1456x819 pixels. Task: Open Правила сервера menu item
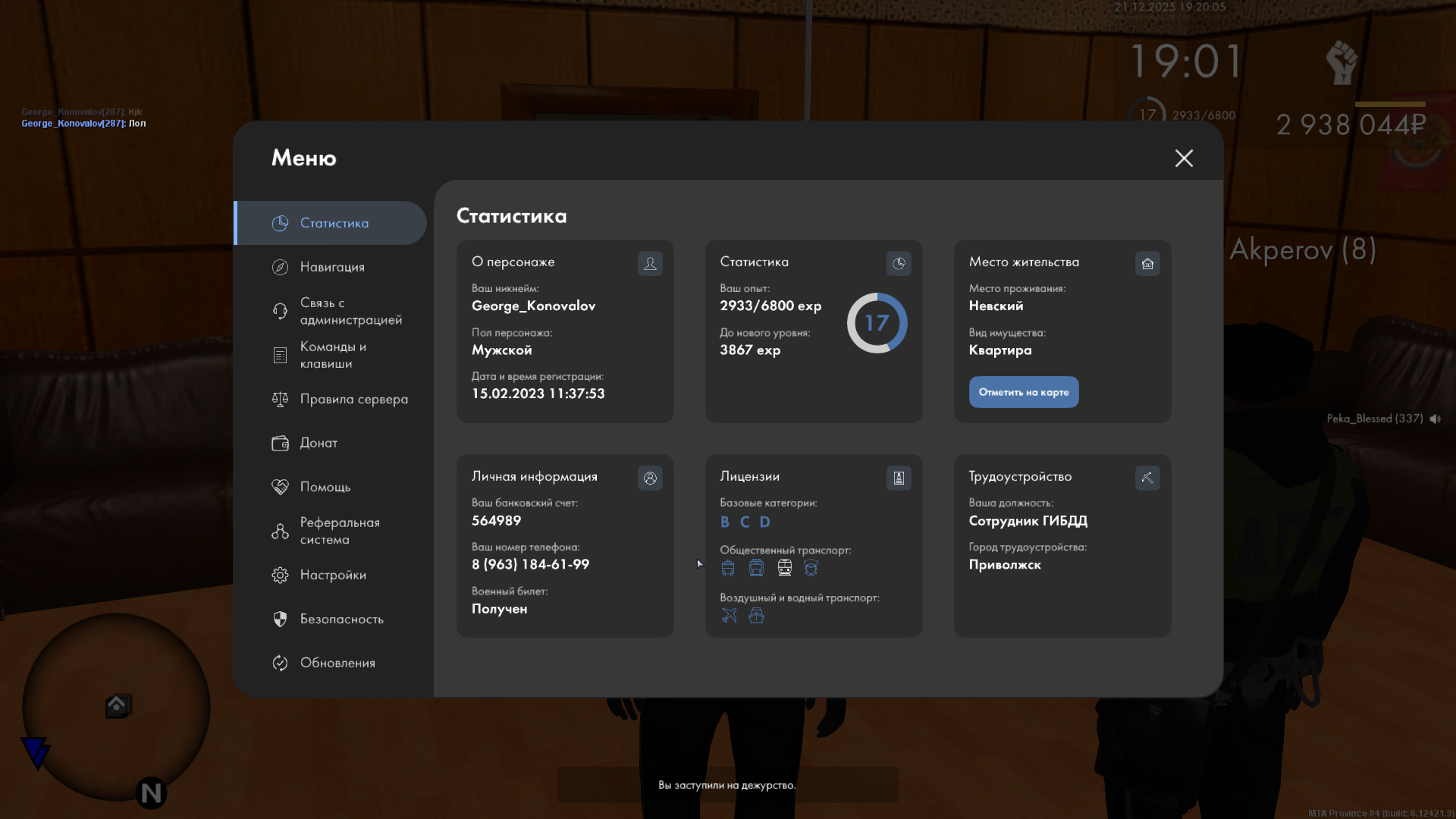coord(353,399)
